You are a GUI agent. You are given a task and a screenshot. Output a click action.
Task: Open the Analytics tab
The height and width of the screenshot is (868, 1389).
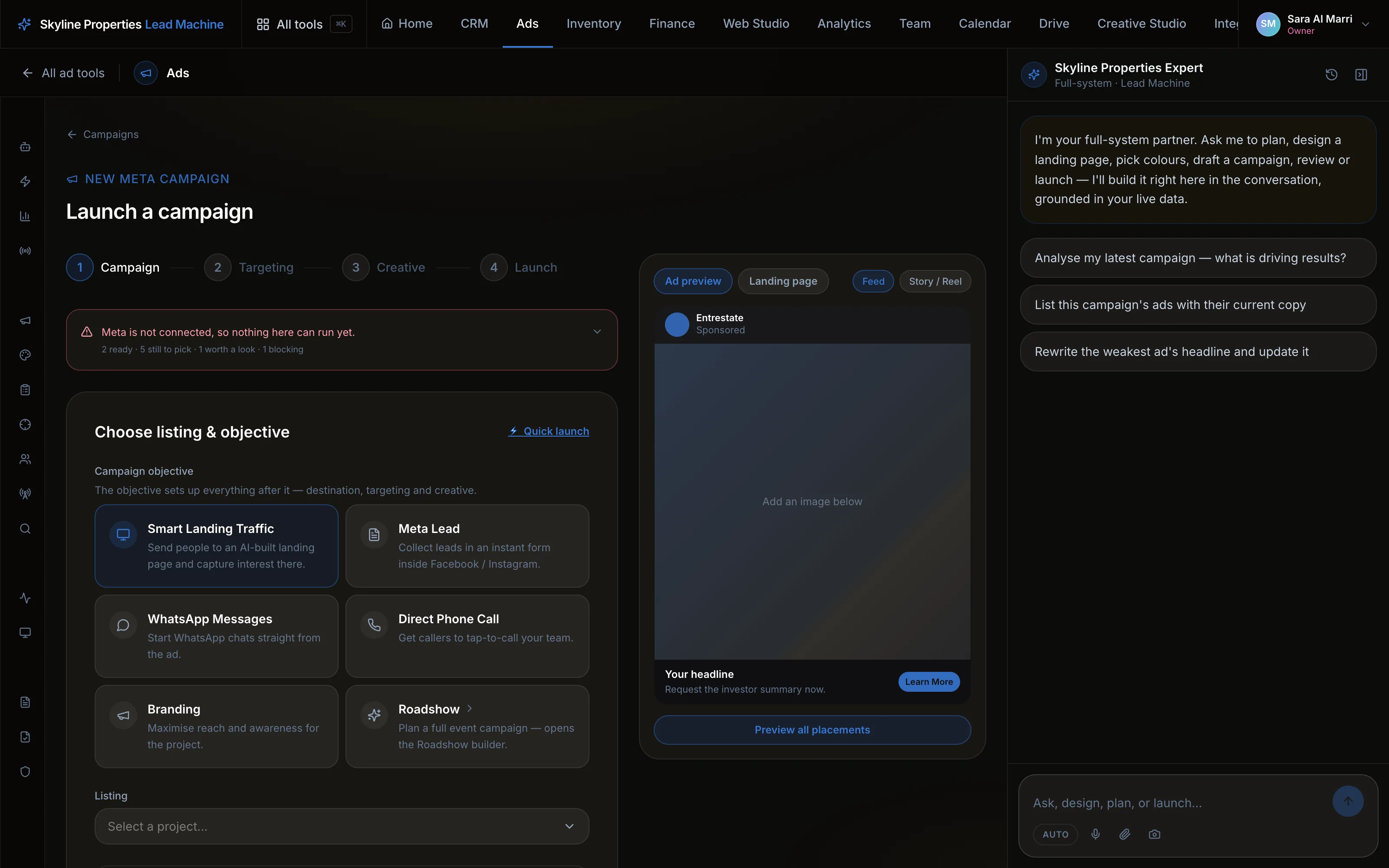844,23
